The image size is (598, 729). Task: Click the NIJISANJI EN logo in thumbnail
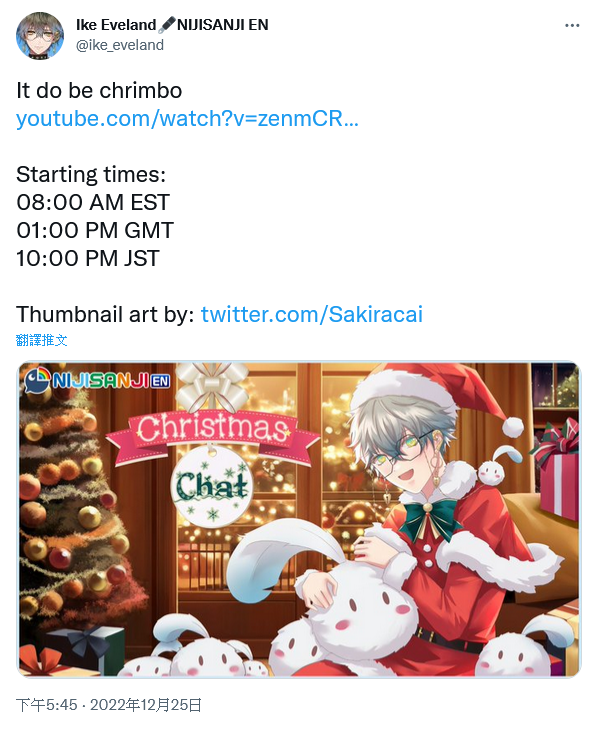click(x=98, y=381)
